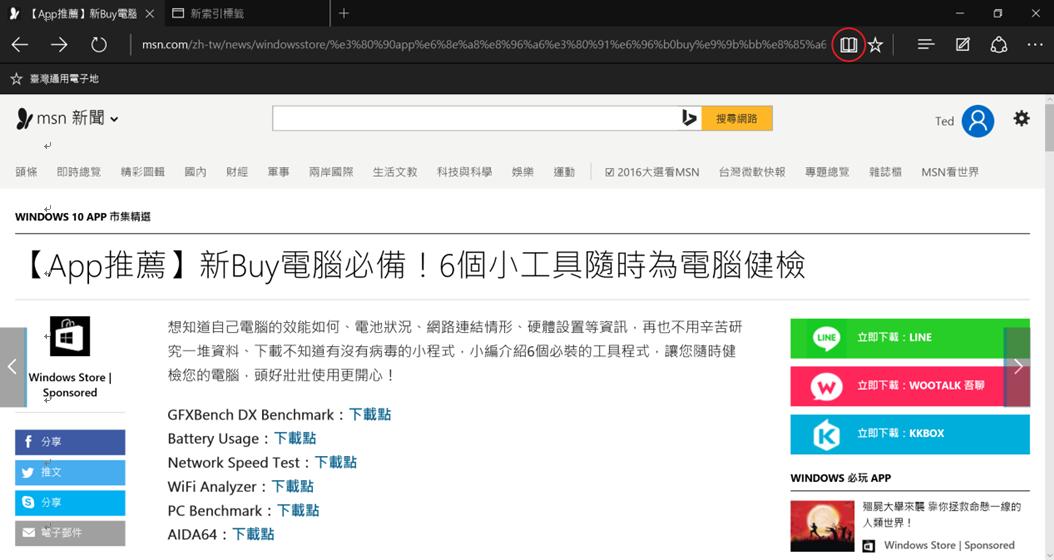Viewport: 1054px width, 560px height.
Task: Open MSN settings gear icon
Action: 1021,119
